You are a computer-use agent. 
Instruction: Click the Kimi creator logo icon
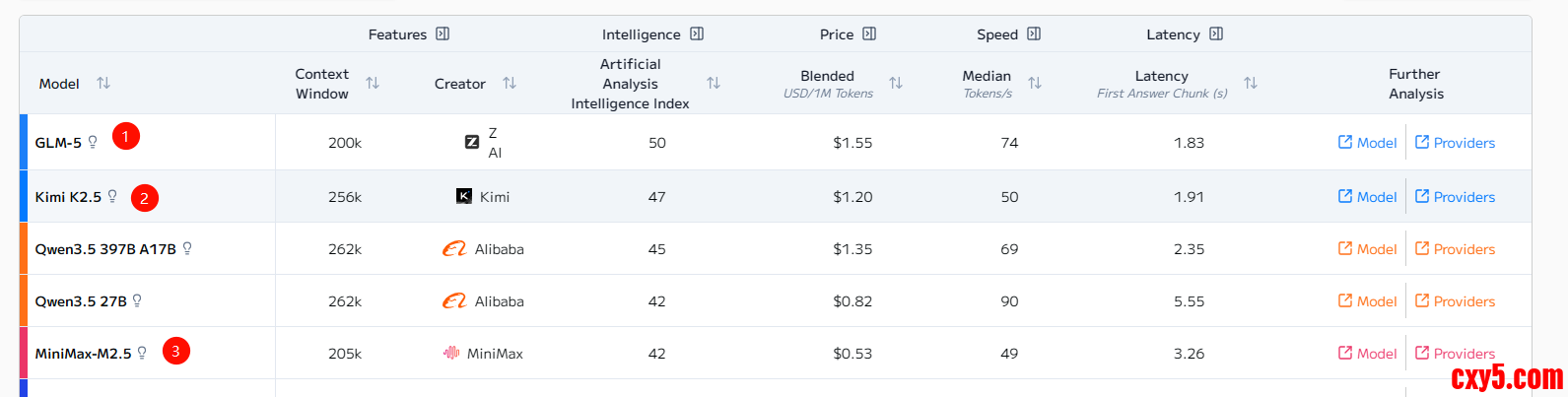pyautogui.click(x=464, y=196)
